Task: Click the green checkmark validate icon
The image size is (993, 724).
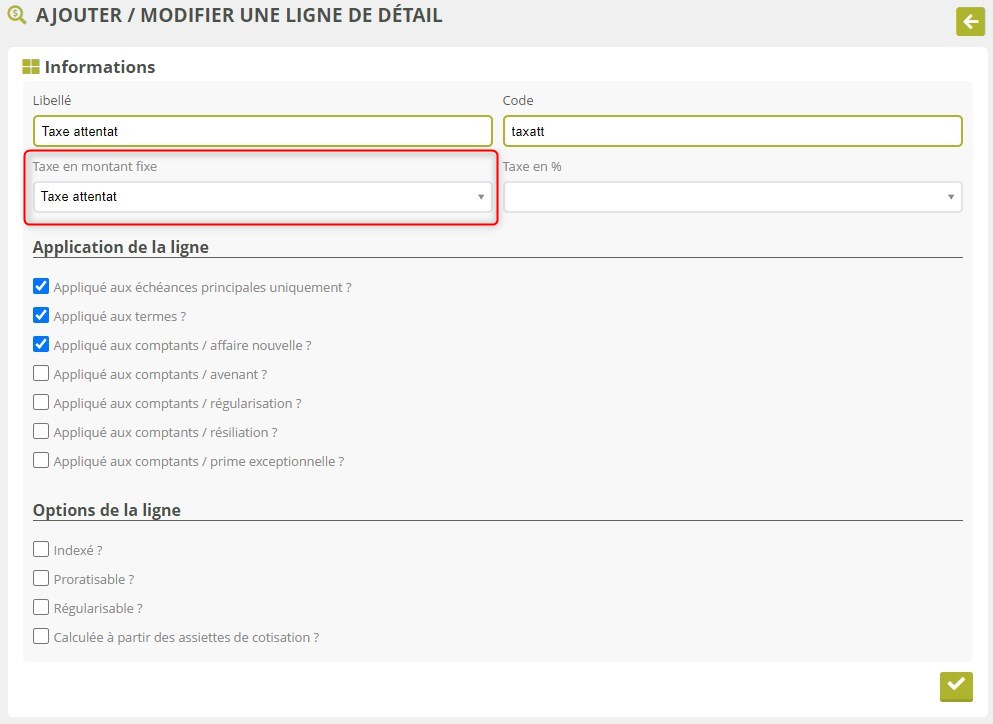Action: [x=956, y=686]
